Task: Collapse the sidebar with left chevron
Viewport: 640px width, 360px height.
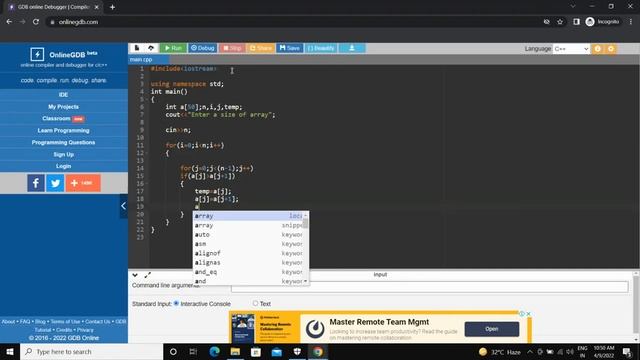Action: pyautogui.click(x=123, y=206)
